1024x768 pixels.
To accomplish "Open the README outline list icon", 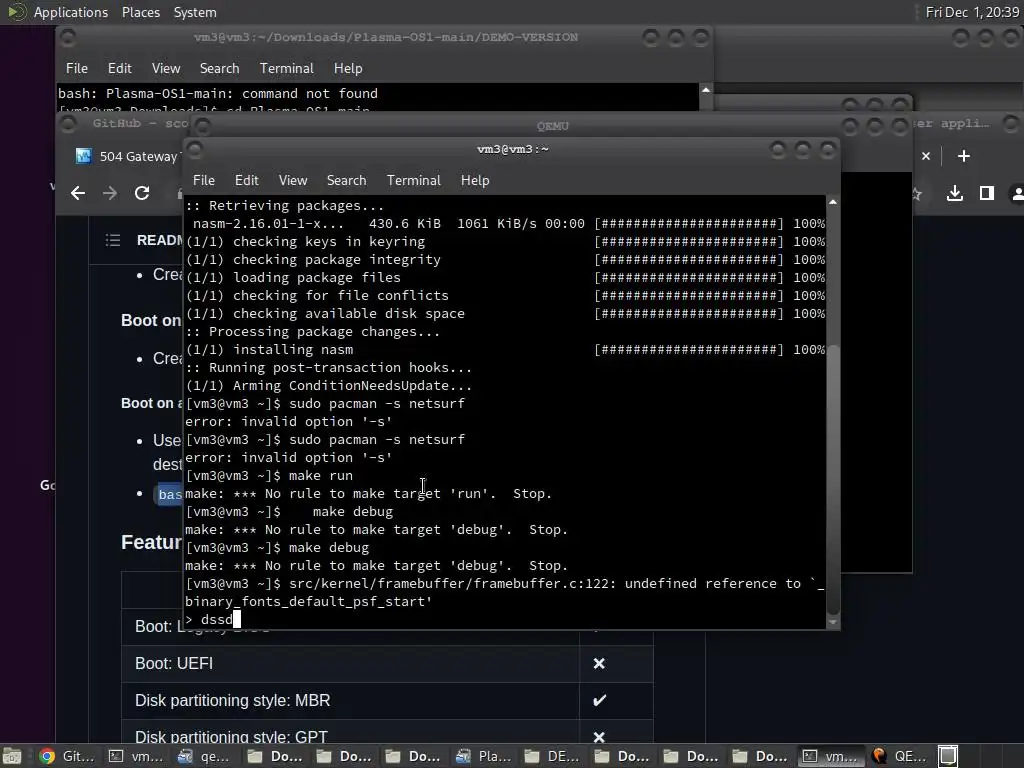I will point(113,240).
